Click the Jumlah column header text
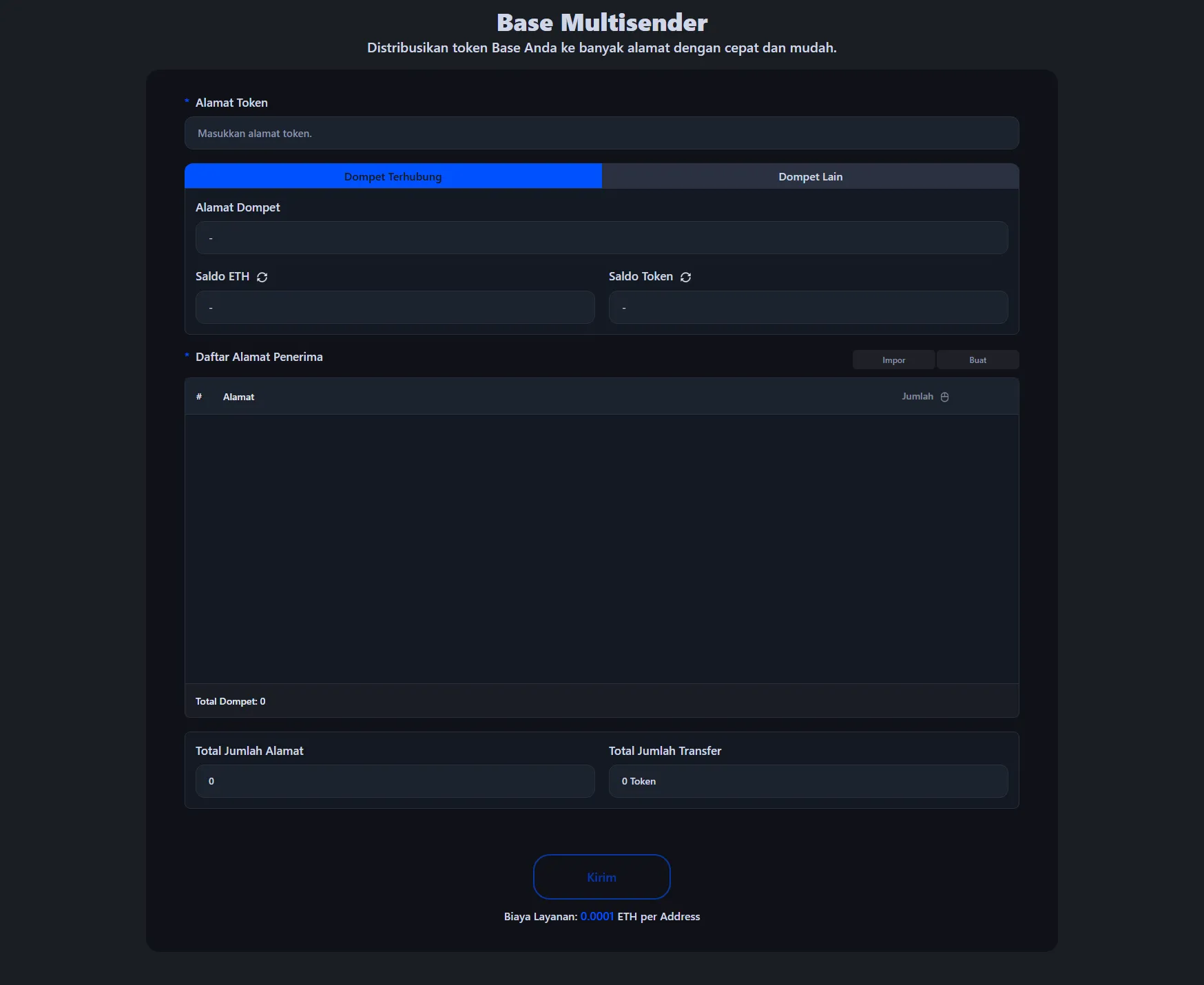 917,397
